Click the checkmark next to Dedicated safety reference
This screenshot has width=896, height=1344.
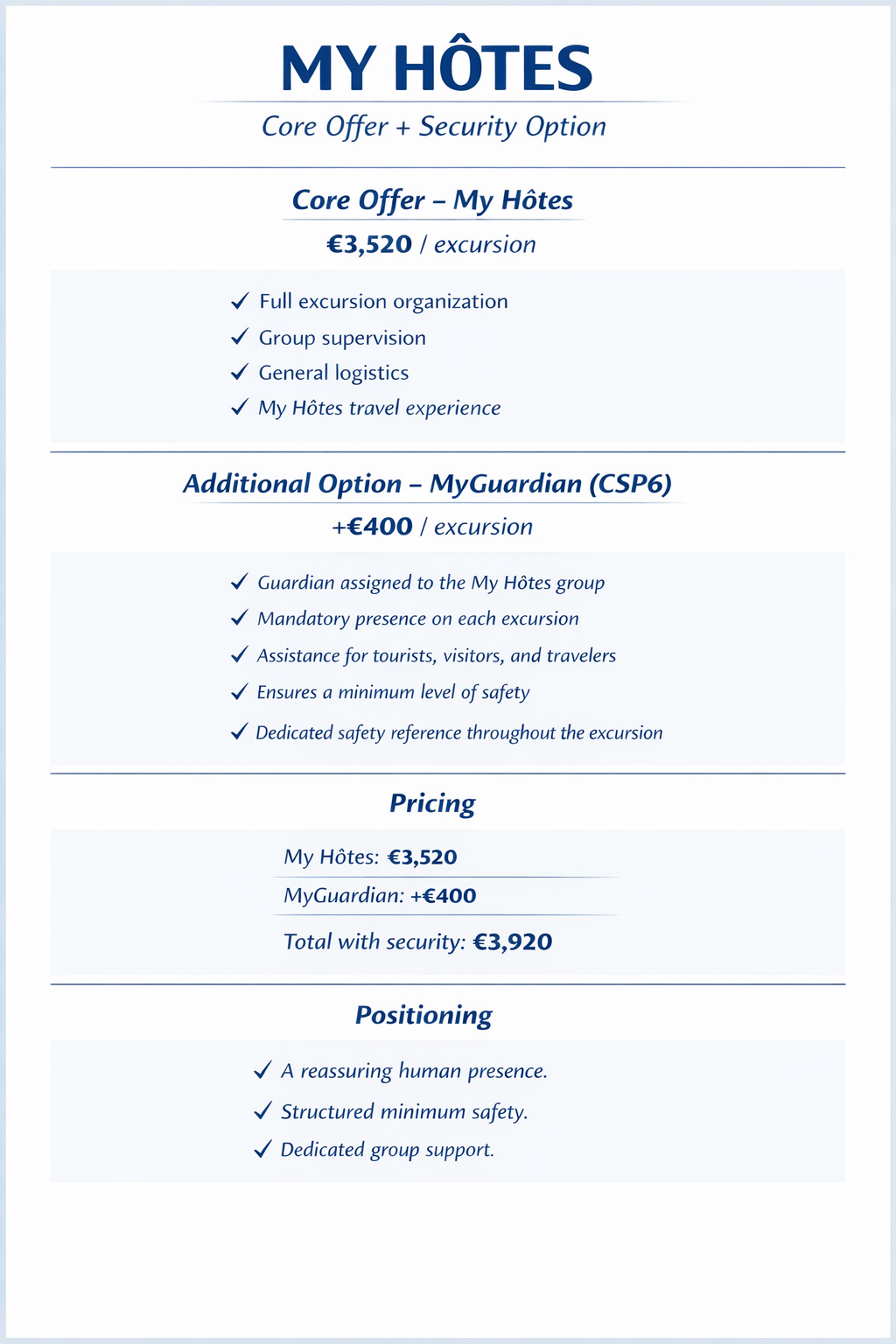click(x=240, y=732)
